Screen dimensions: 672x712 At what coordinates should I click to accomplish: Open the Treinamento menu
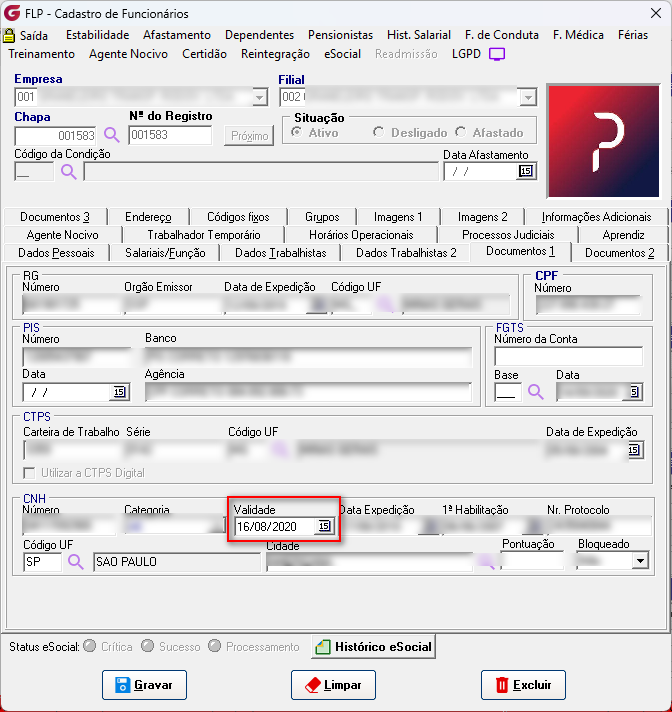pyautogui.click(x=41, y=54)
